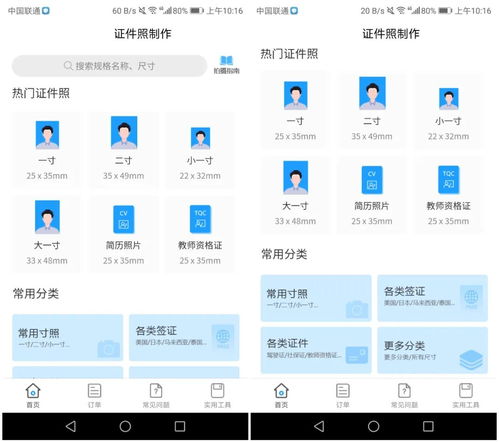
Task: Tap the 简历照片 CV icon in left screen
Action: click(x=124, y=219)
